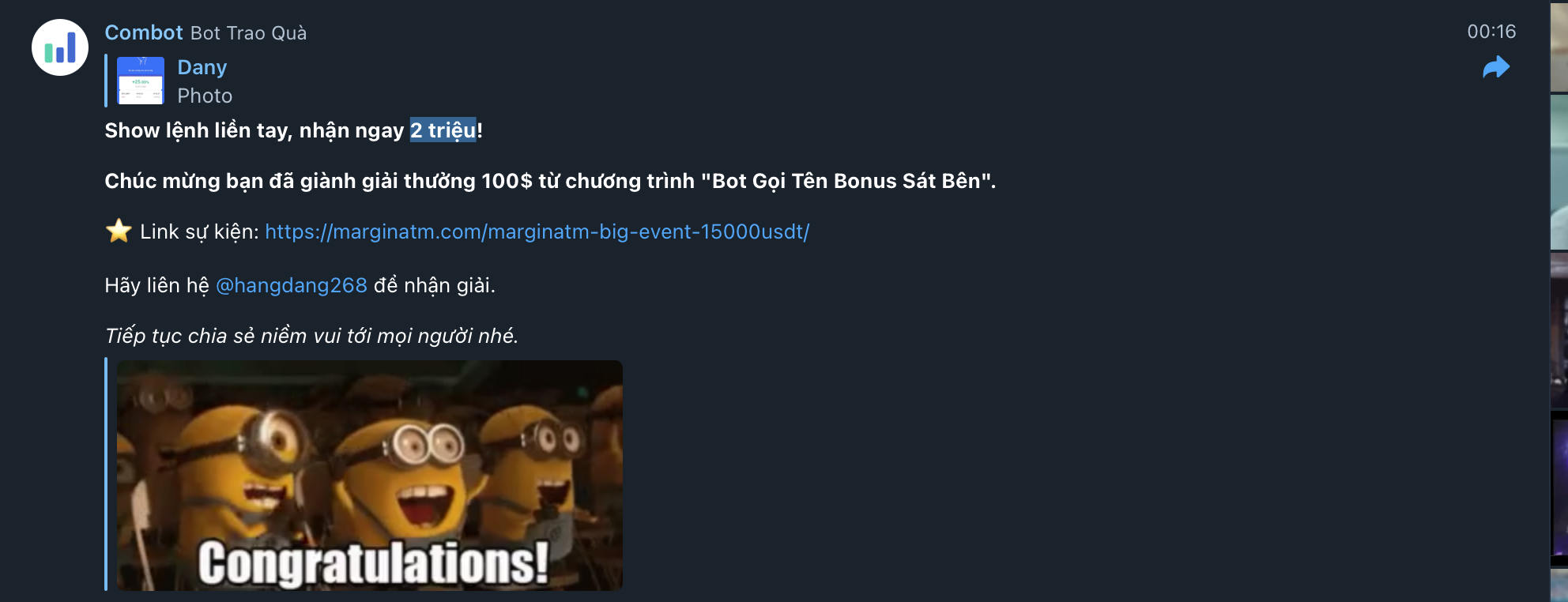Click the blue quote bar beside the GIF
The height and width of the screenshot is (602, 1568).
[106, 474]
